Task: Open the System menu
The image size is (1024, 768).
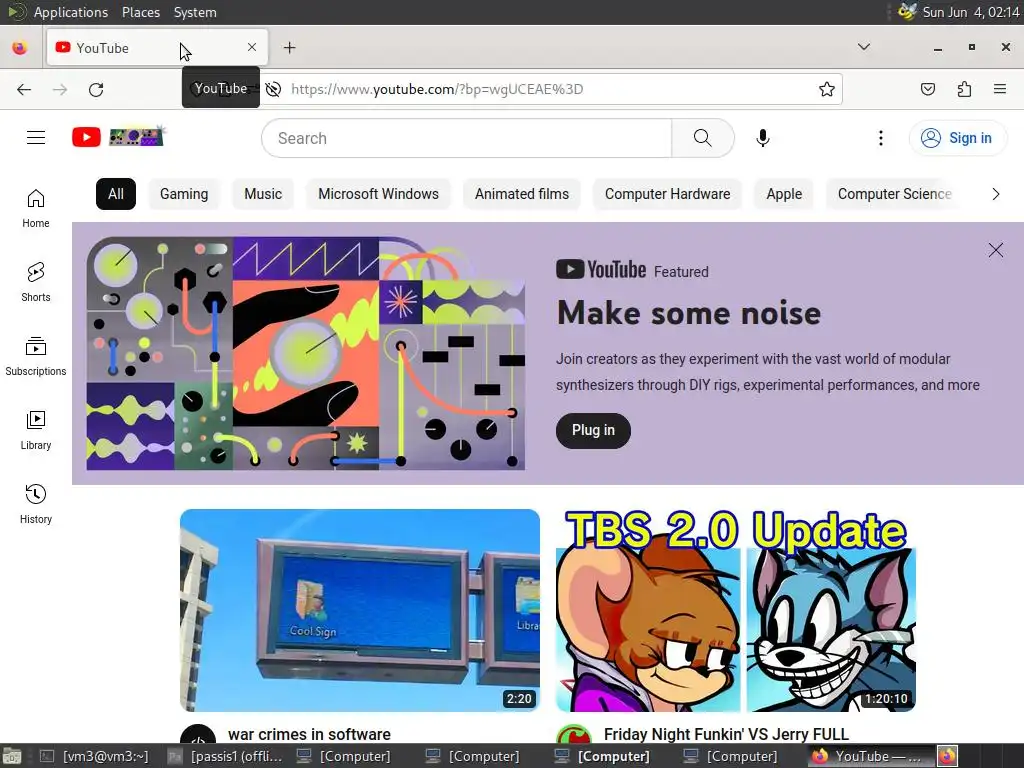Action: pyautogui.click(x=195, y=12)
